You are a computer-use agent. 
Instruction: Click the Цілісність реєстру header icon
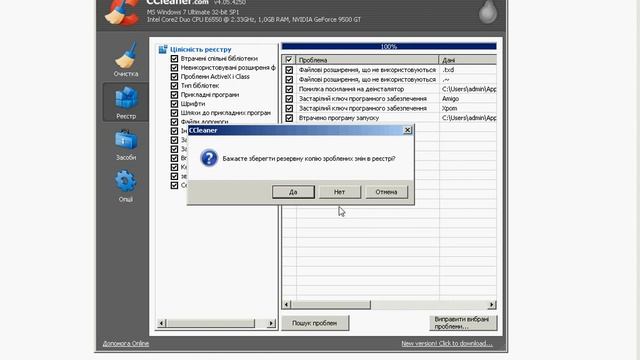point(163,49)
